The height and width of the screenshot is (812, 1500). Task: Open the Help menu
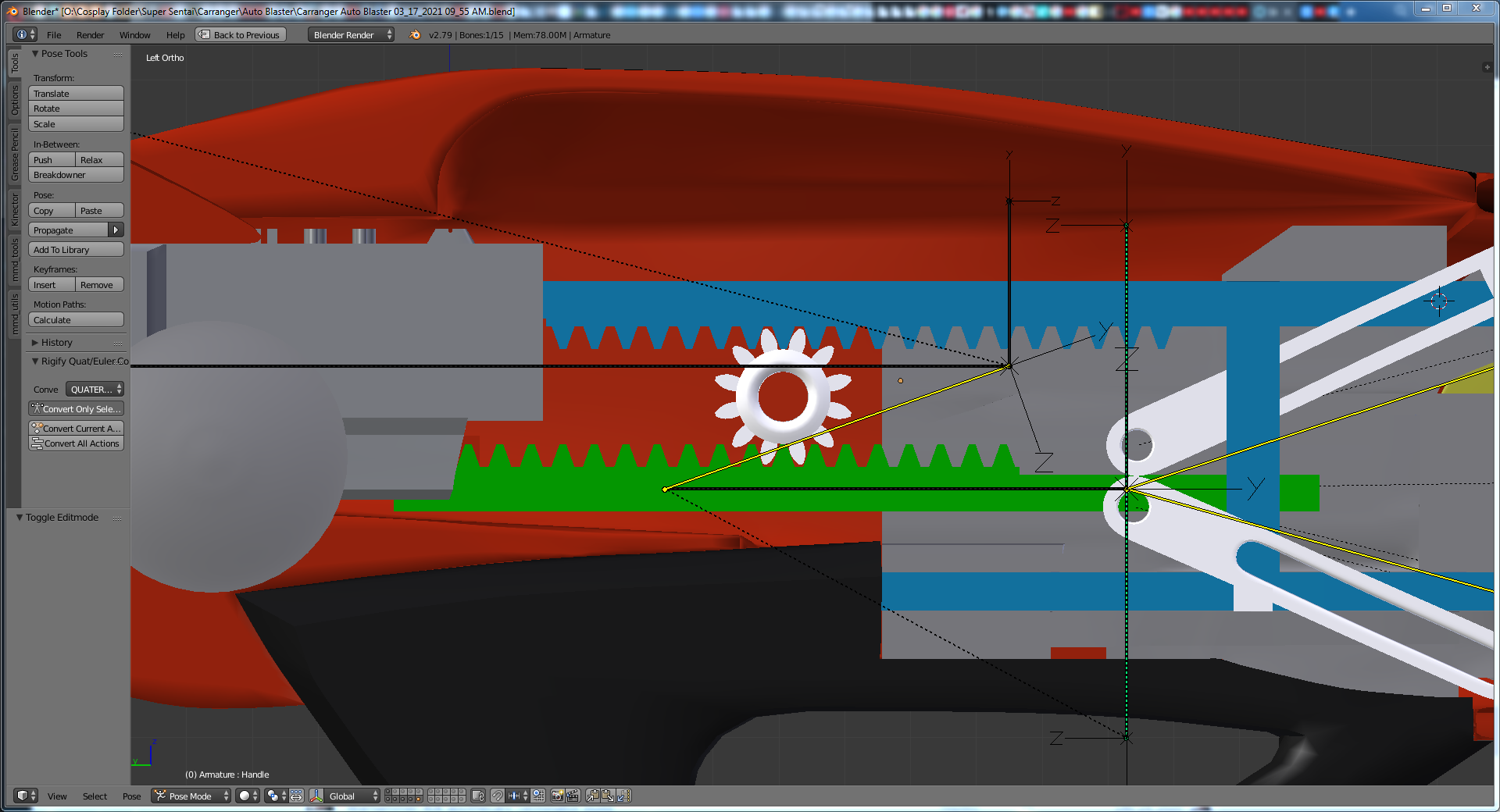175,35
